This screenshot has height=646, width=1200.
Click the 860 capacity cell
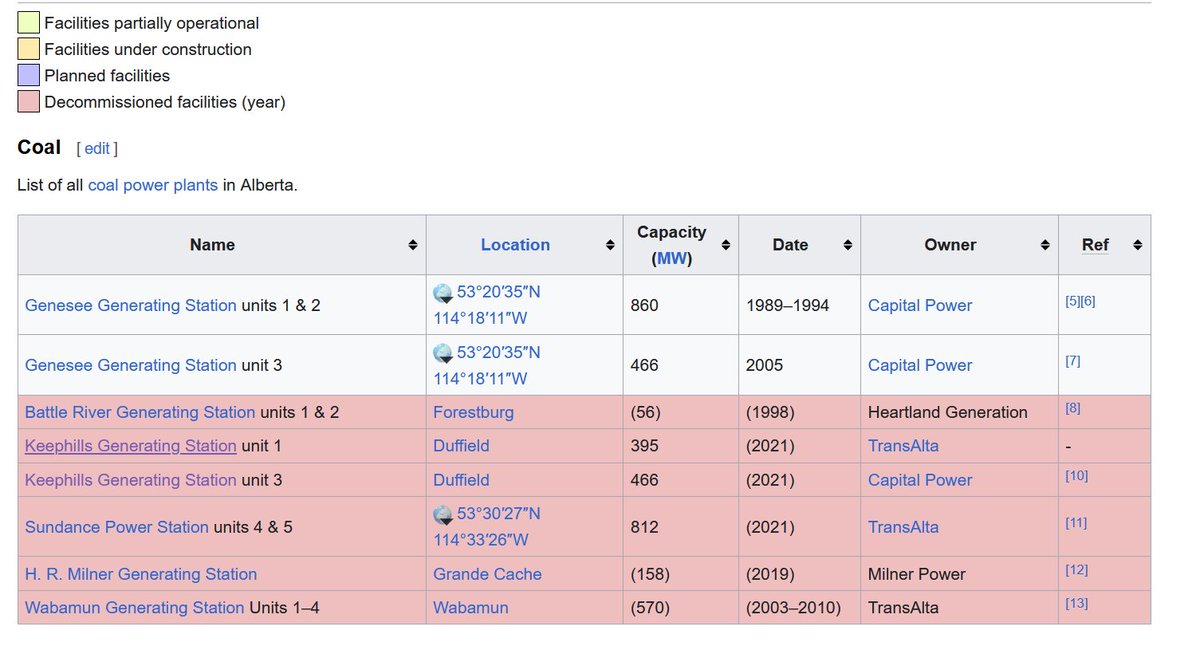click(x=681, y=305)
